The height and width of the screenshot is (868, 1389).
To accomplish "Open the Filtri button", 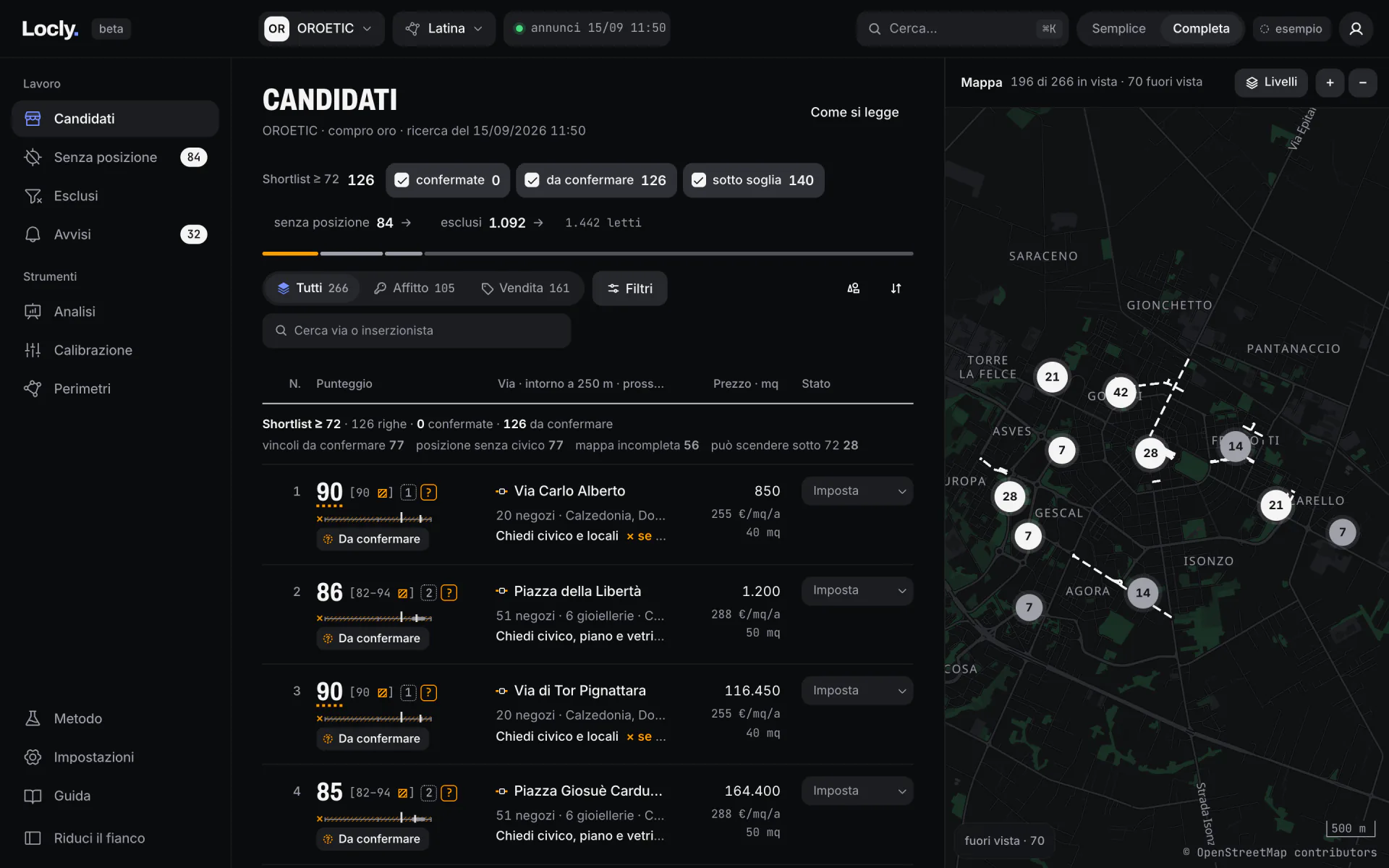I will [629, 289].
